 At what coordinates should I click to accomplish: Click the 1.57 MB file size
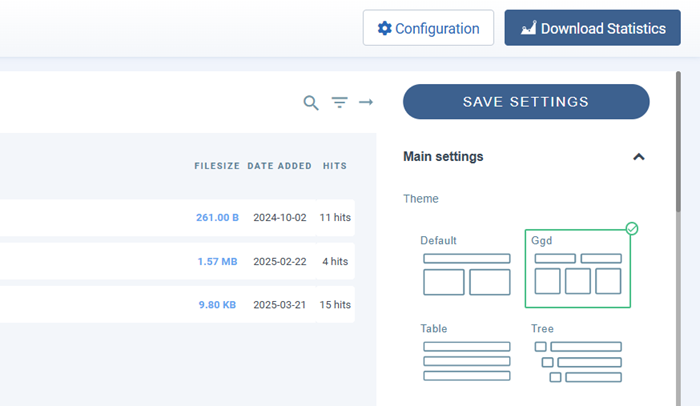pos(217,262)
